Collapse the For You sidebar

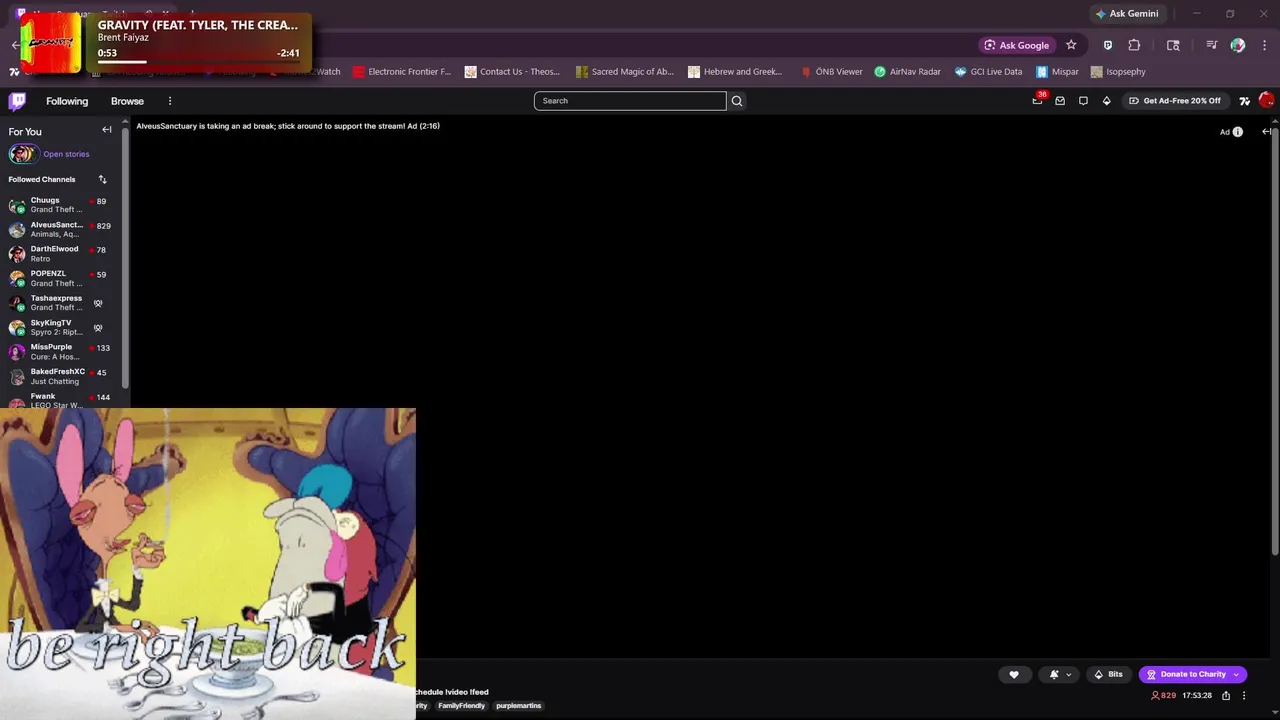[x=107, y=130]
